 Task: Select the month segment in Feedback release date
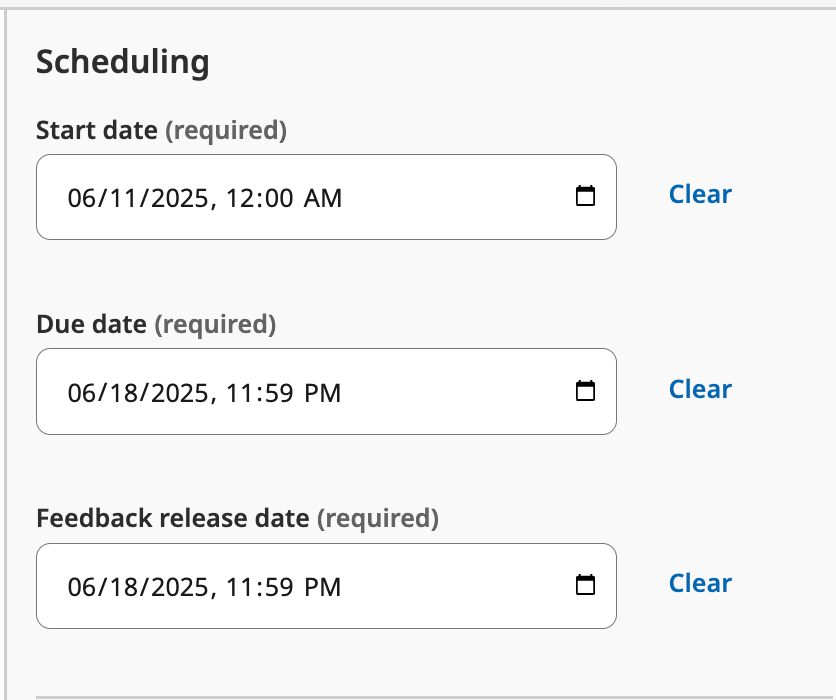(x=81, y=587)
